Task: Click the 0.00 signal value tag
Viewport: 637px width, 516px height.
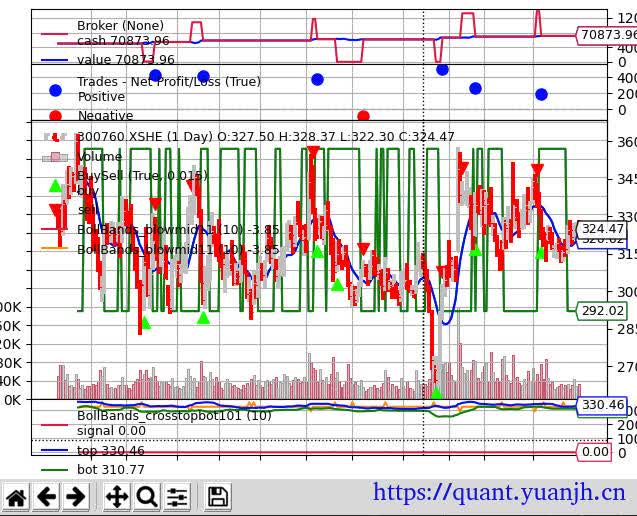Action: pos(595,452)
